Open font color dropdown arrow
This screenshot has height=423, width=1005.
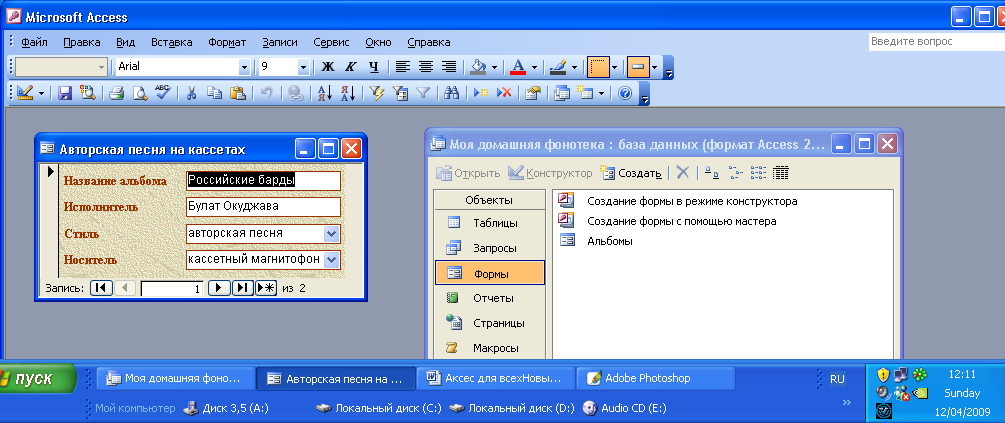point(534,67)
